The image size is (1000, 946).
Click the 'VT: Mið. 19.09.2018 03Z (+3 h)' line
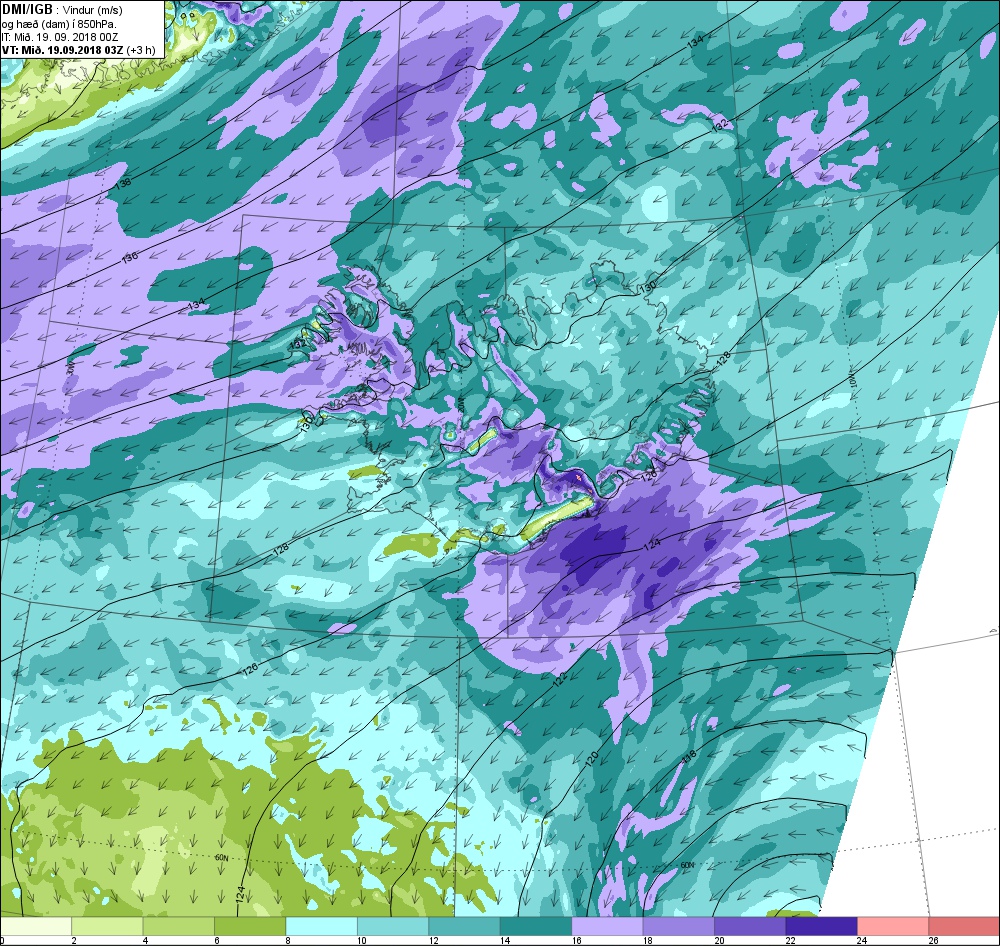pyautogui.click(x=78, y=50)
